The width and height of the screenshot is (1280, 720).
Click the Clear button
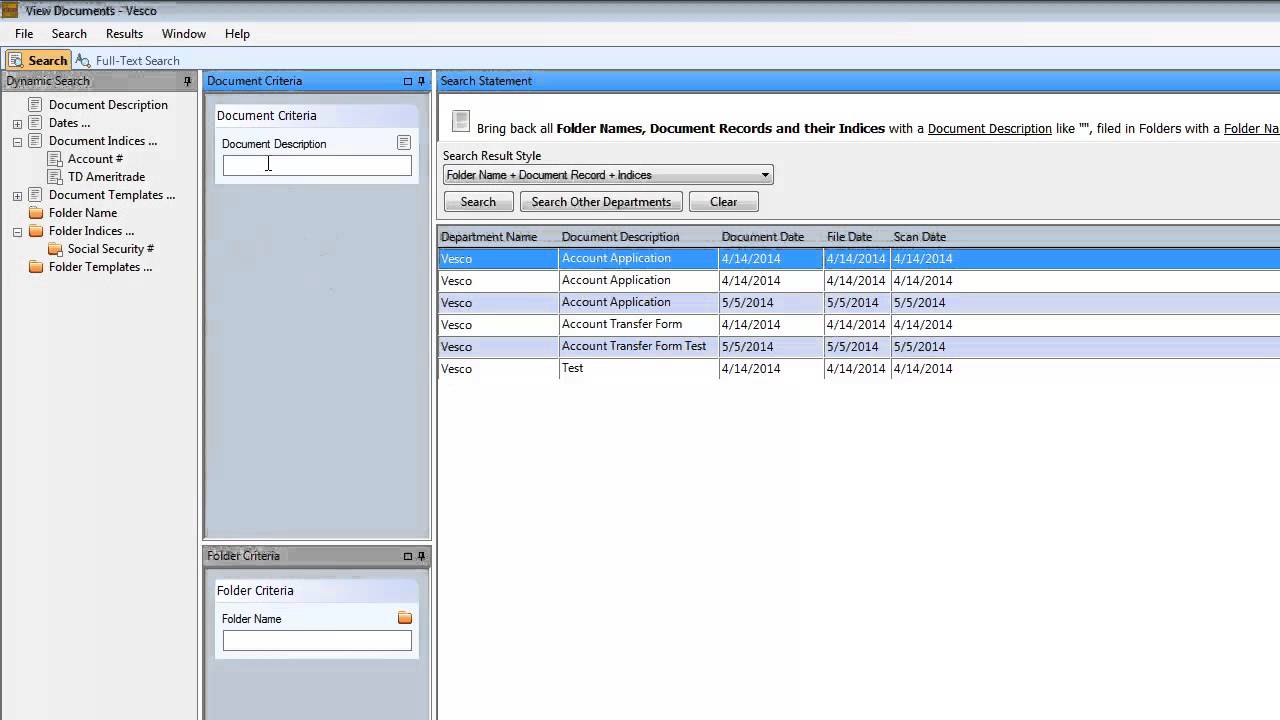coord(723,202)
